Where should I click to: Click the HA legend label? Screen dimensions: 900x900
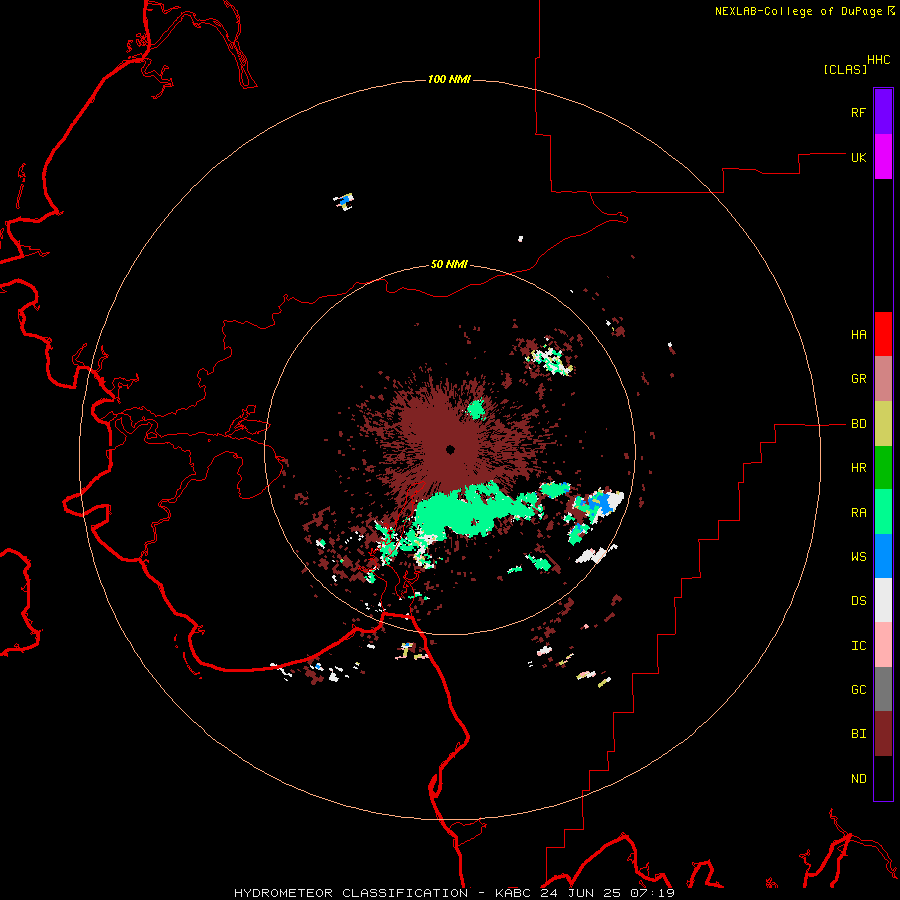[x=858, y=335]
